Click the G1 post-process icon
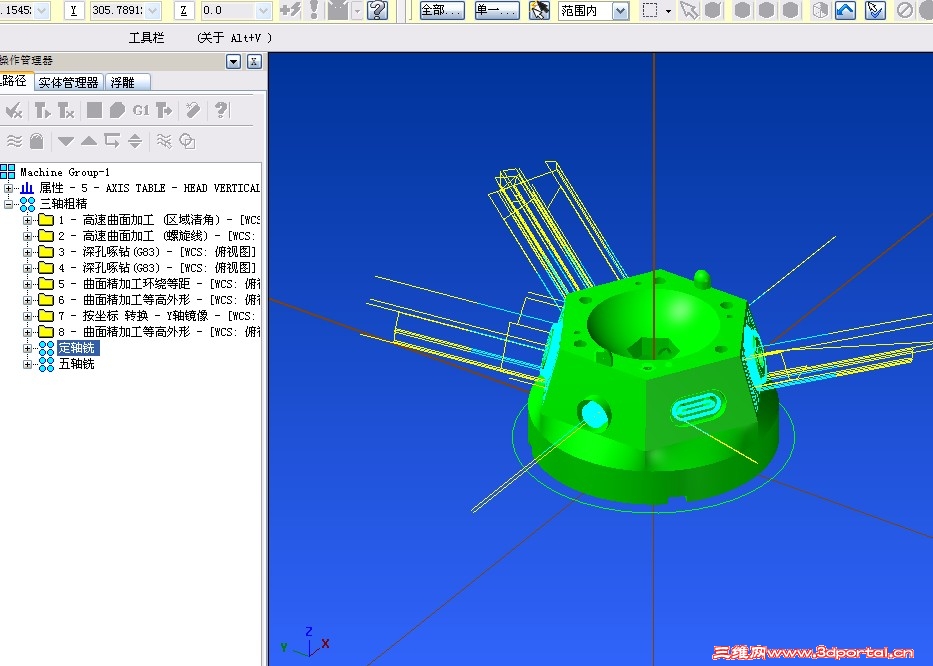Screen dimensions: 933x666 140,110
